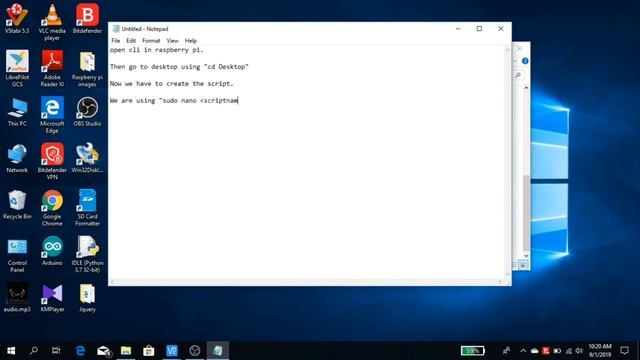Click the blue help icon in background window
640x360 pixels.
coord(525,61)
